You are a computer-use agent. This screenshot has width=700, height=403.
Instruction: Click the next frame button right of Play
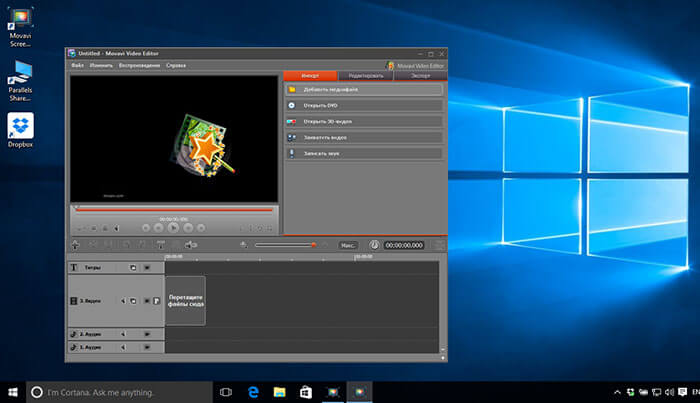(188, 228)
